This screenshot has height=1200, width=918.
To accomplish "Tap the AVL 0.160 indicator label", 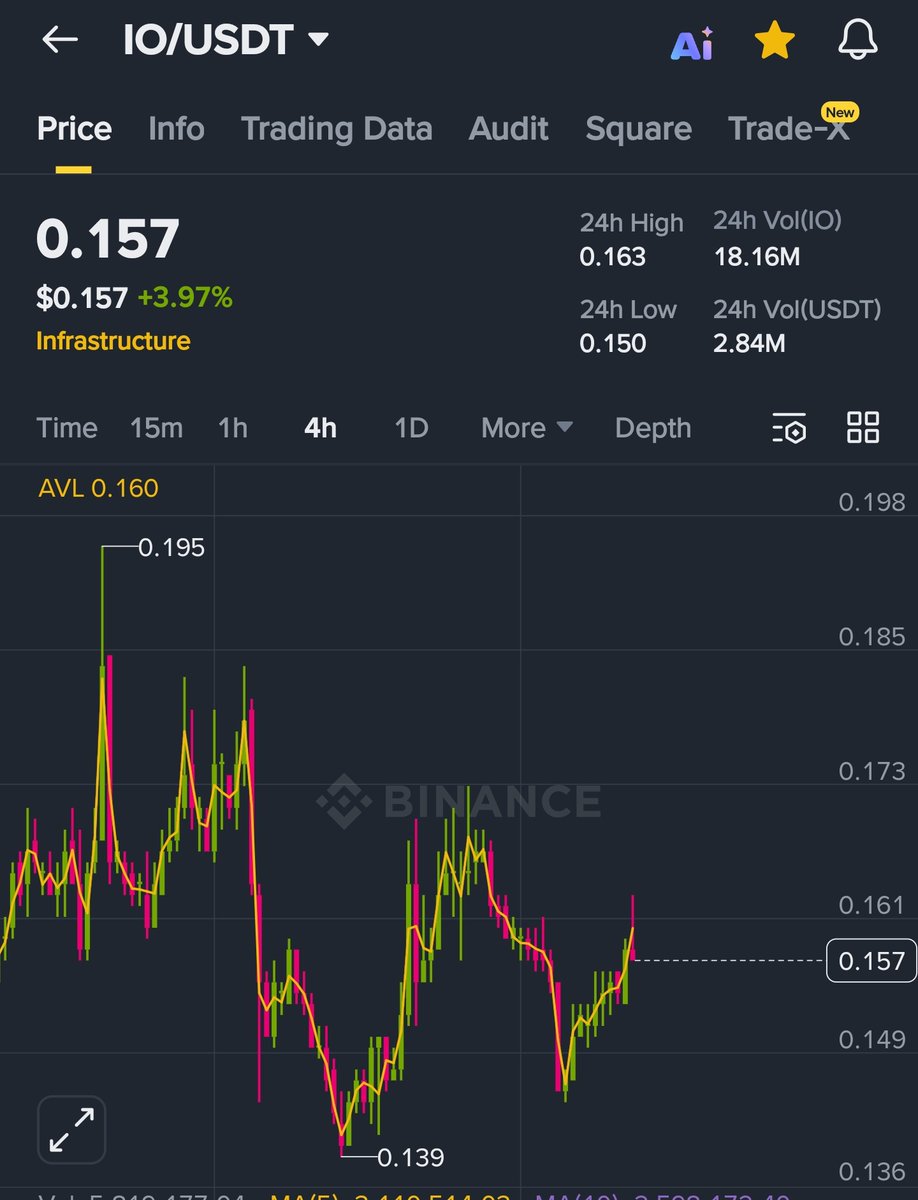I will pyautogui.click(x=98, y=488).
